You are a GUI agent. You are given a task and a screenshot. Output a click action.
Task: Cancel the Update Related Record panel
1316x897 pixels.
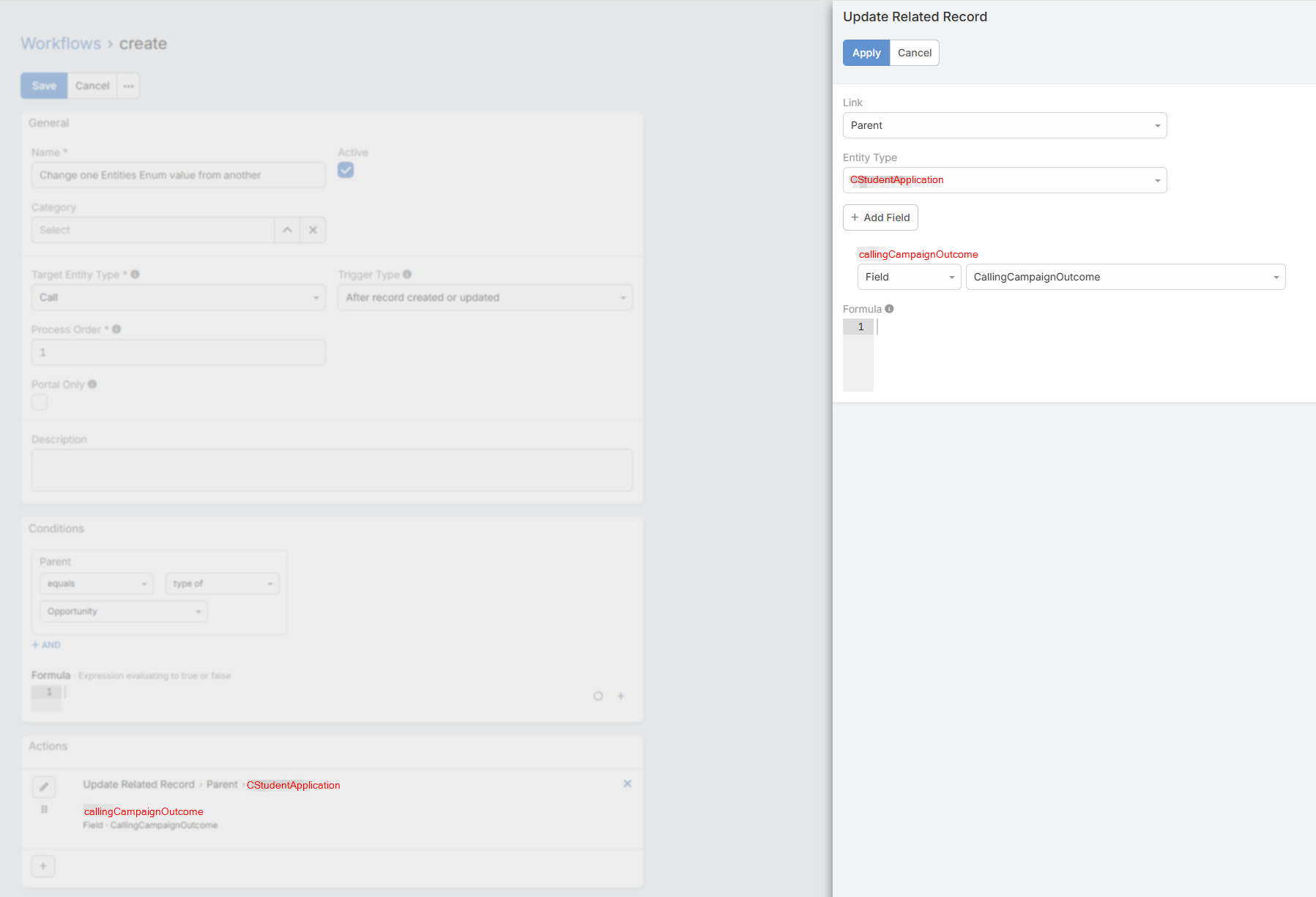(915, 53)
